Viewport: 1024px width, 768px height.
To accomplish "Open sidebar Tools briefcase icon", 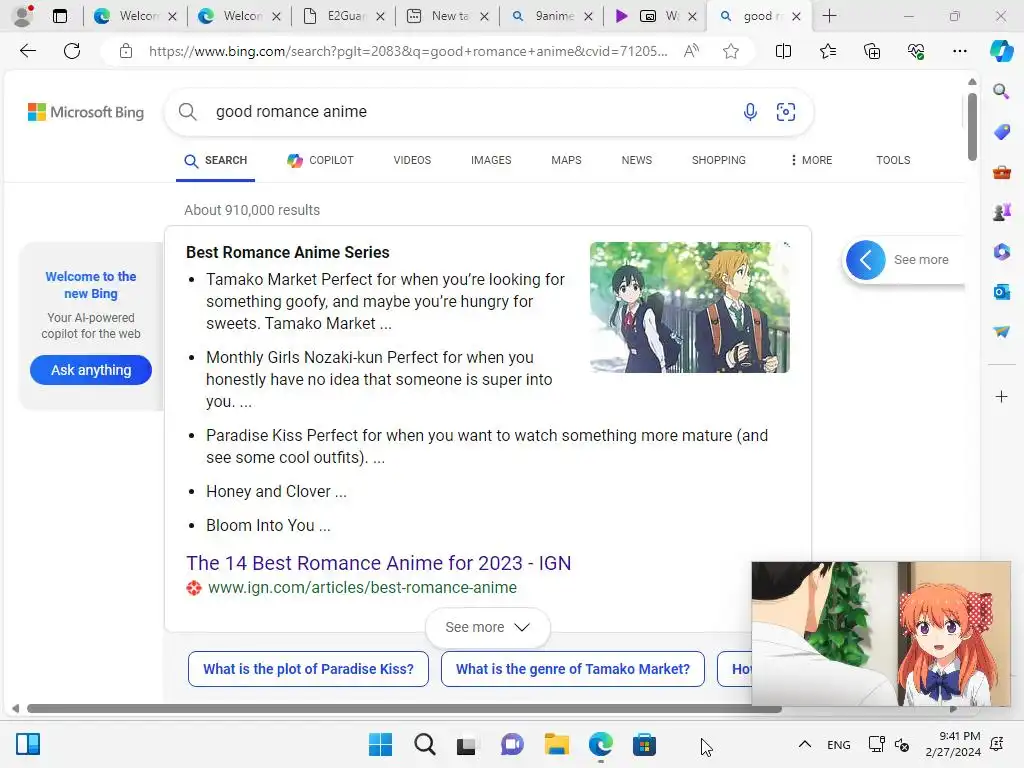I will [x=1001, y=172].
